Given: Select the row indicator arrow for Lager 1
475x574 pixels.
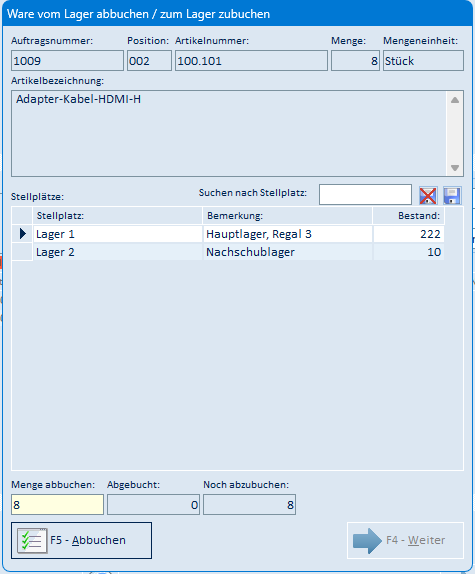Looking at the screenshot, I should tap(22, 234).
